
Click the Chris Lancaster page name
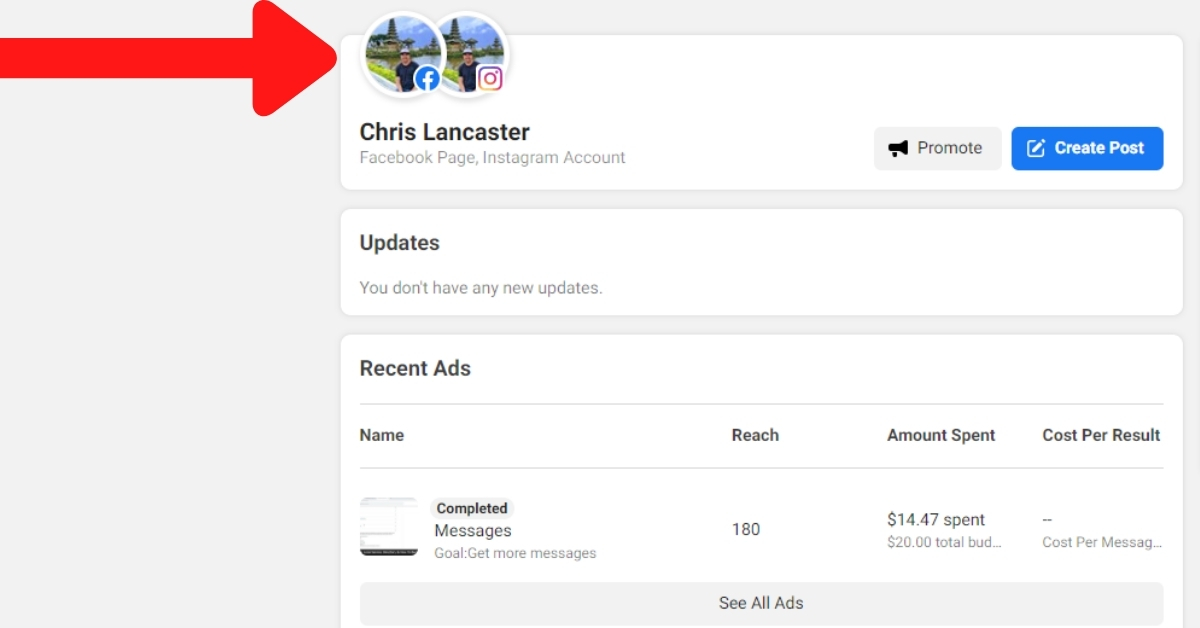coord(445,132)
